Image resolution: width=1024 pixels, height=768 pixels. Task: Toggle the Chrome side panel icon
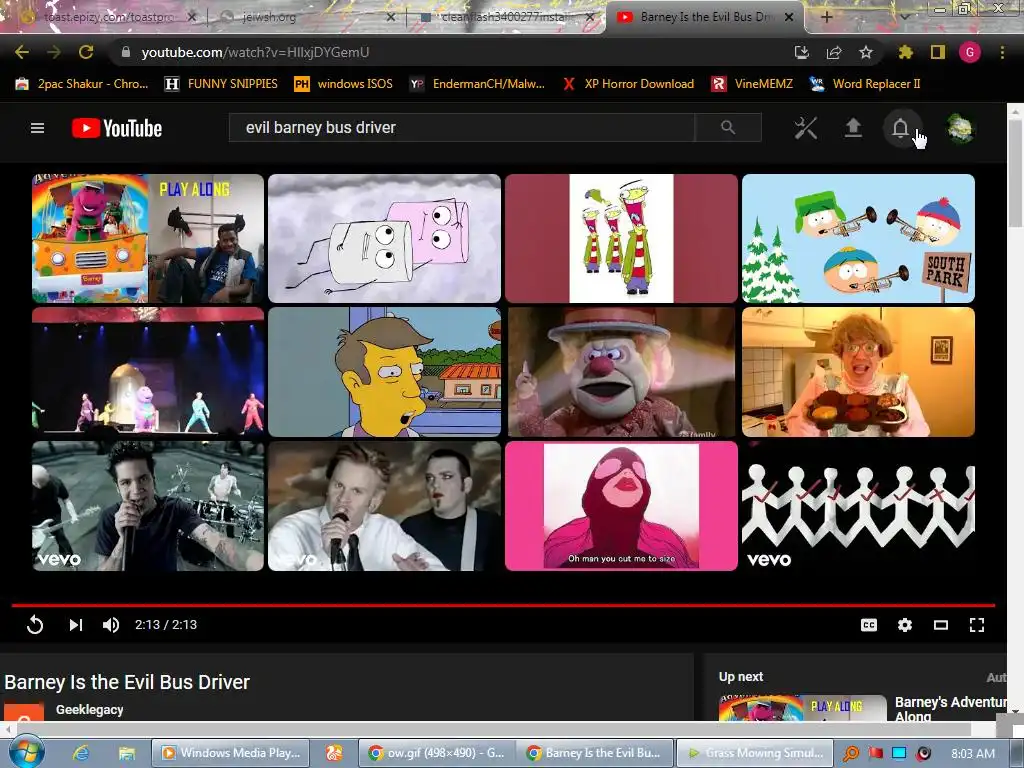938,52
